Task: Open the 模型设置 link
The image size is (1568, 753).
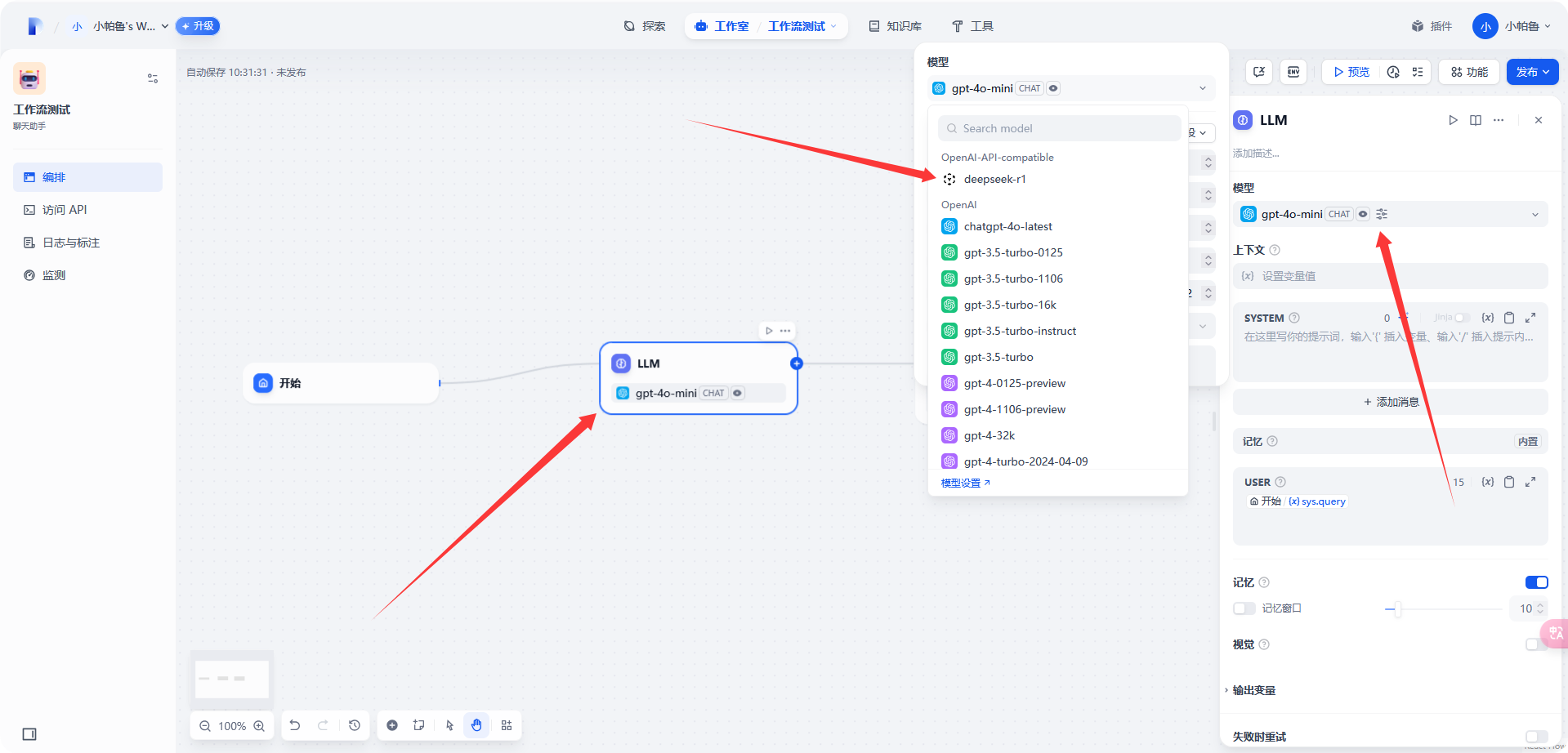Action: (965, 483)
